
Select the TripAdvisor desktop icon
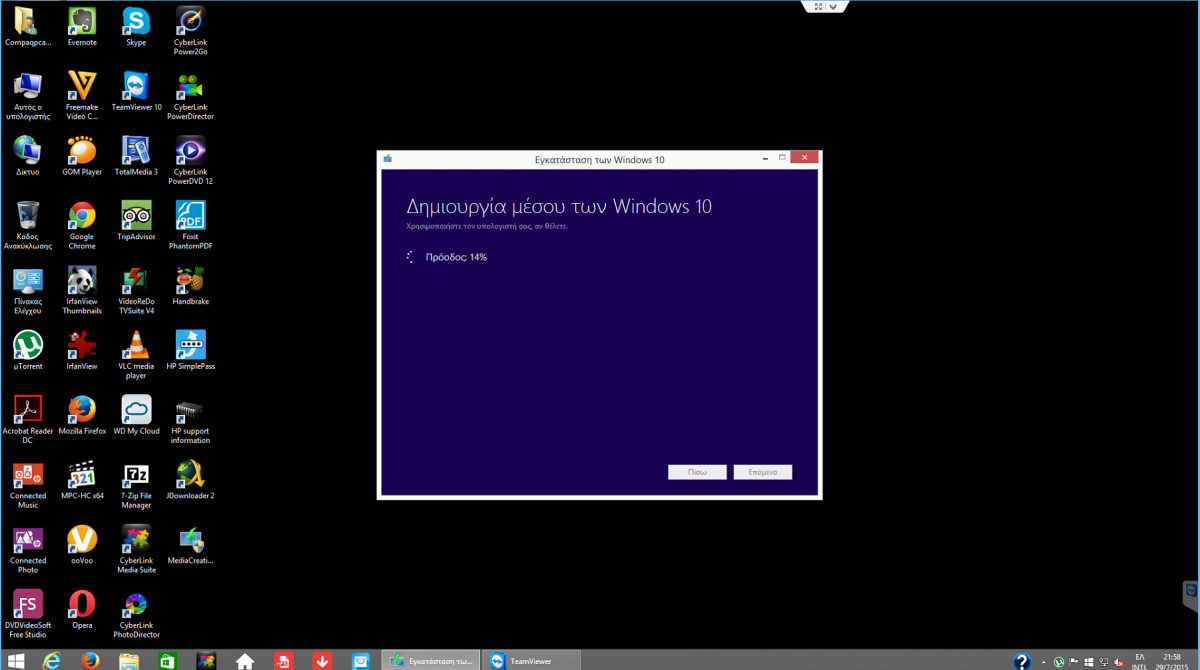pyautogui.click(x=136, y=221)
